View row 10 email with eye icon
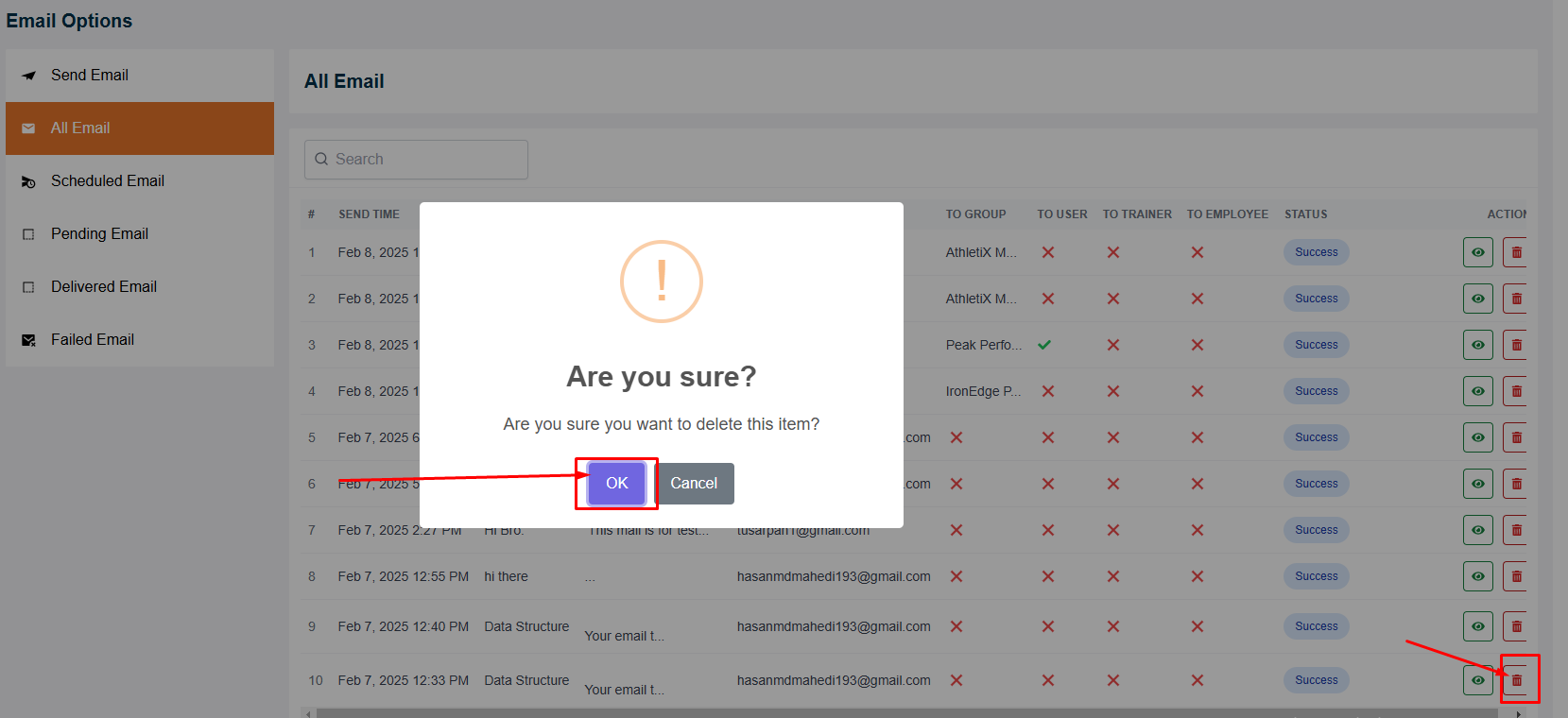This screenshot has width=1568, height=718. 1477,680
